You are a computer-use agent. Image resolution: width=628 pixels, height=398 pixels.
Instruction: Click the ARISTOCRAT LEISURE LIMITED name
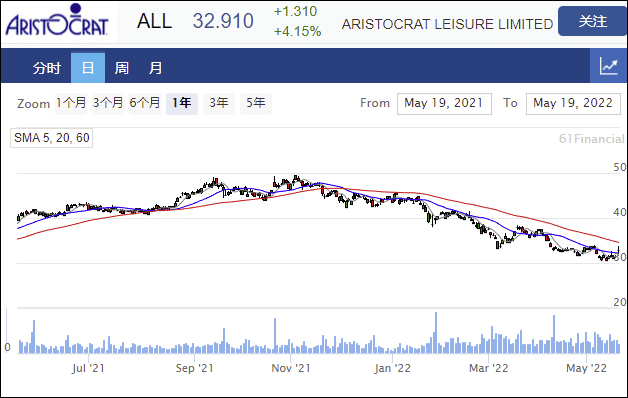click(447, 24)
